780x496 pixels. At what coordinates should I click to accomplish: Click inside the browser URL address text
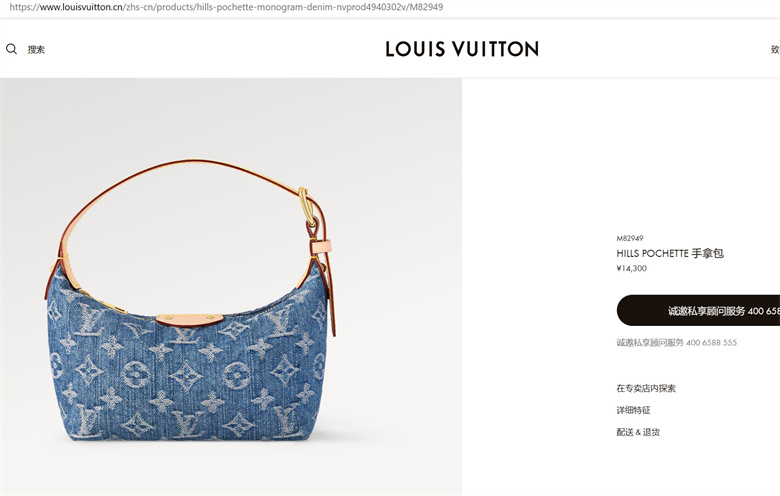(226, 7)
